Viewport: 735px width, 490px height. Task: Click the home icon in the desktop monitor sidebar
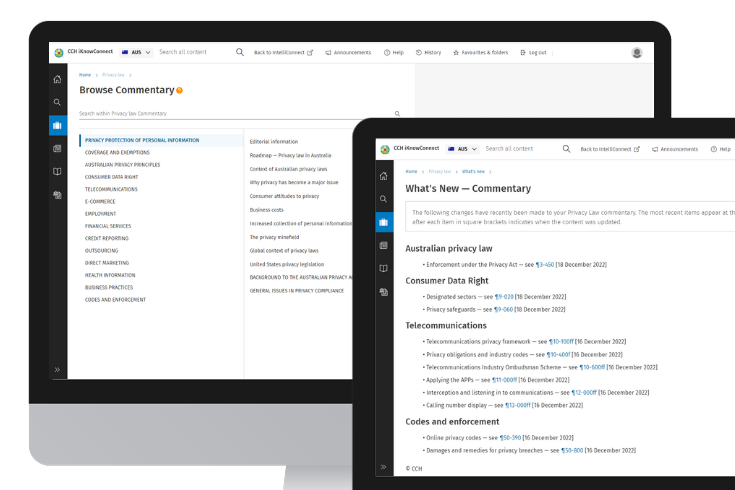(57, 79)
